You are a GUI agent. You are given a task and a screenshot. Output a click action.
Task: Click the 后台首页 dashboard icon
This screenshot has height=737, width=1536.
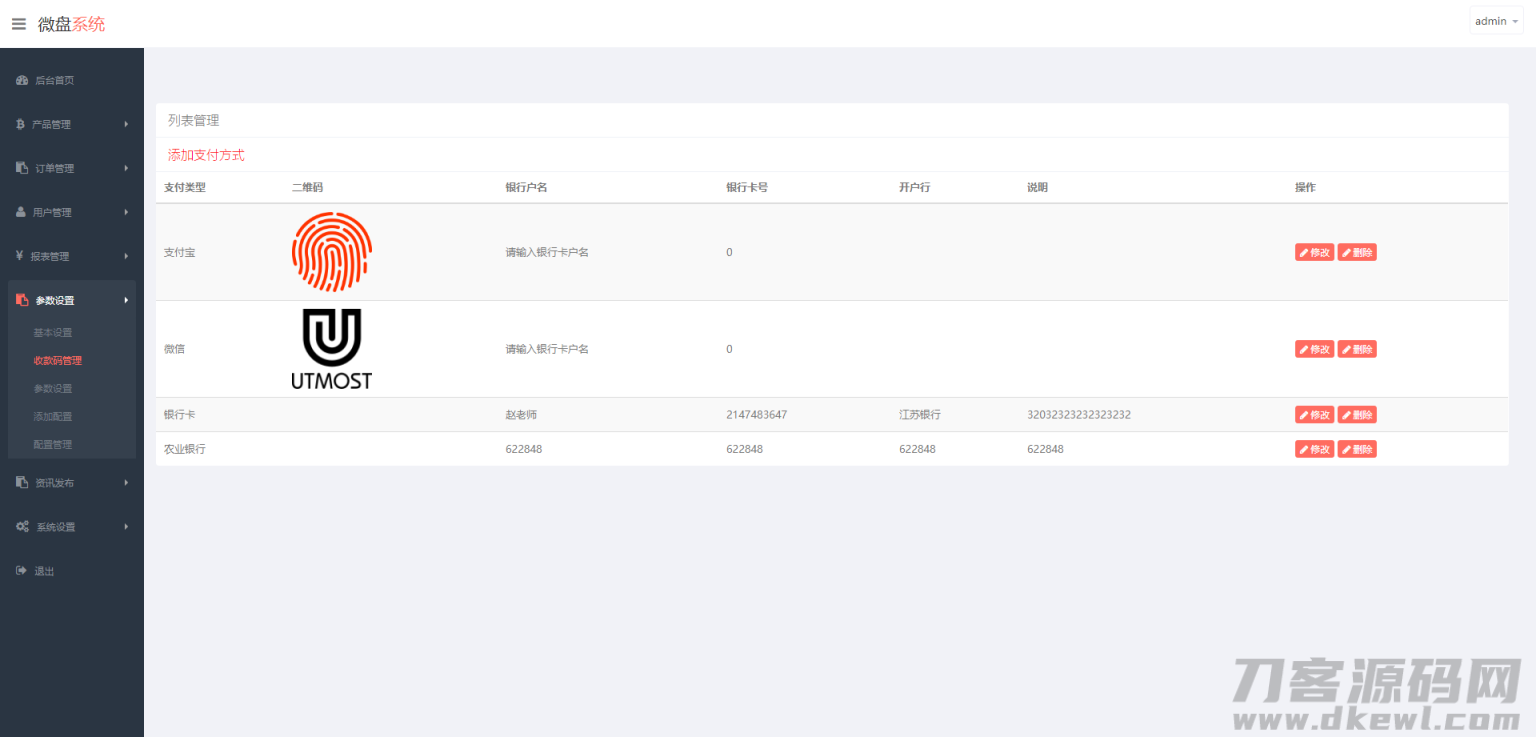click(x=22, y=80)
